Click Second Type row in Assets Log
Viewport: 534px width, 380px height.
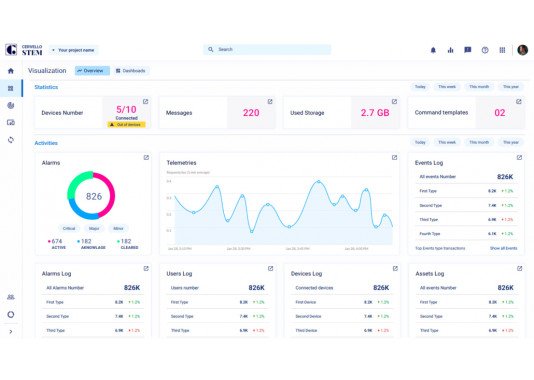pyautogui.click(x=467, y=316)
